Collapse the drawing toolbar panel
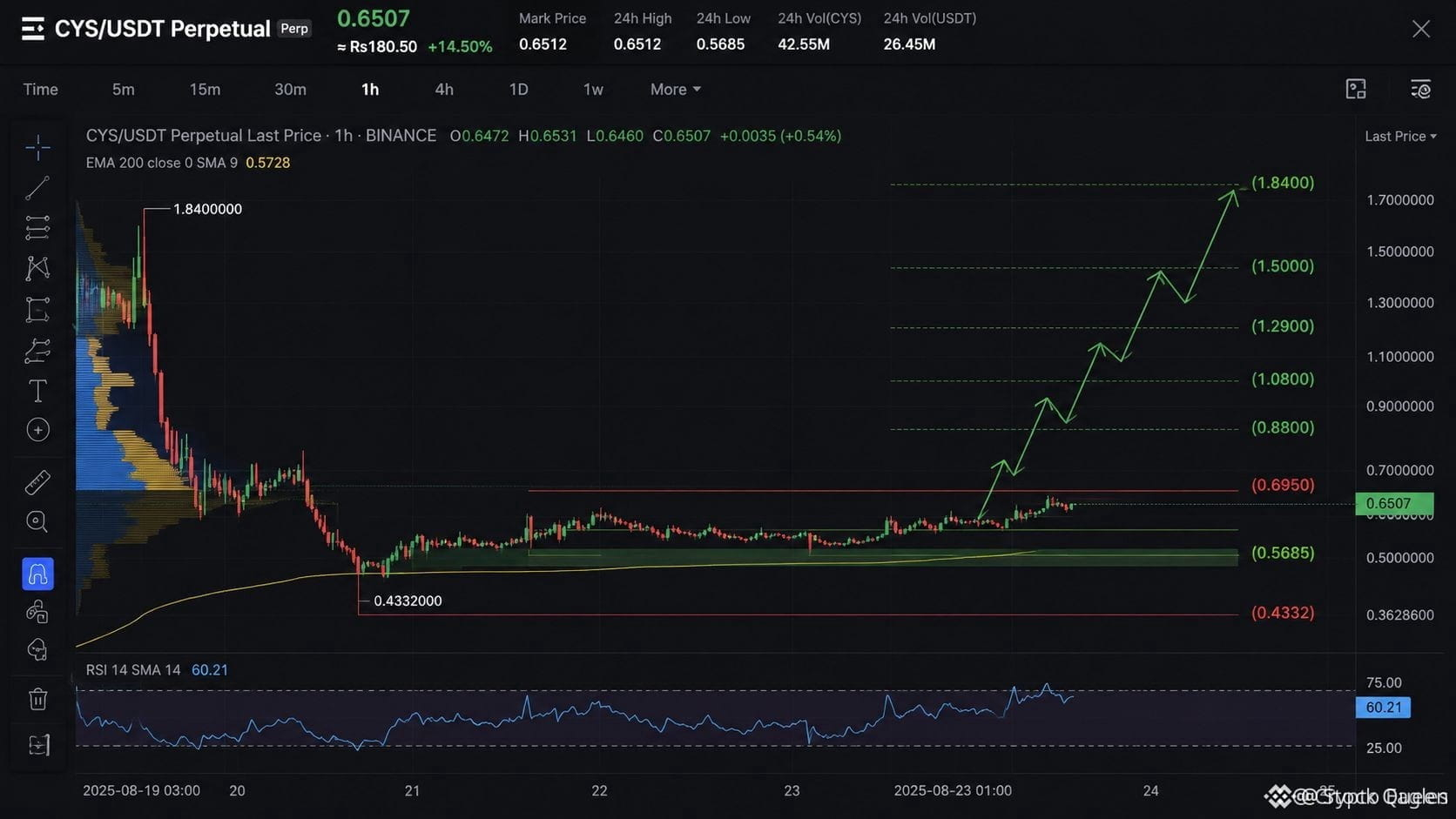The image size is (1456, 819). coord(38,745)
